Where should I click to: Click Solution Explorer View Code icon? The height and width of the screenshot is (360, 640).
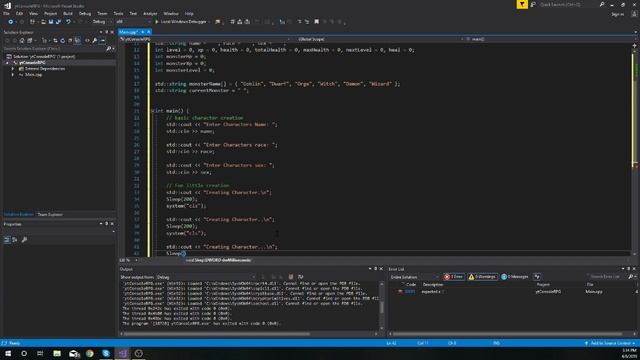(87, 41)
